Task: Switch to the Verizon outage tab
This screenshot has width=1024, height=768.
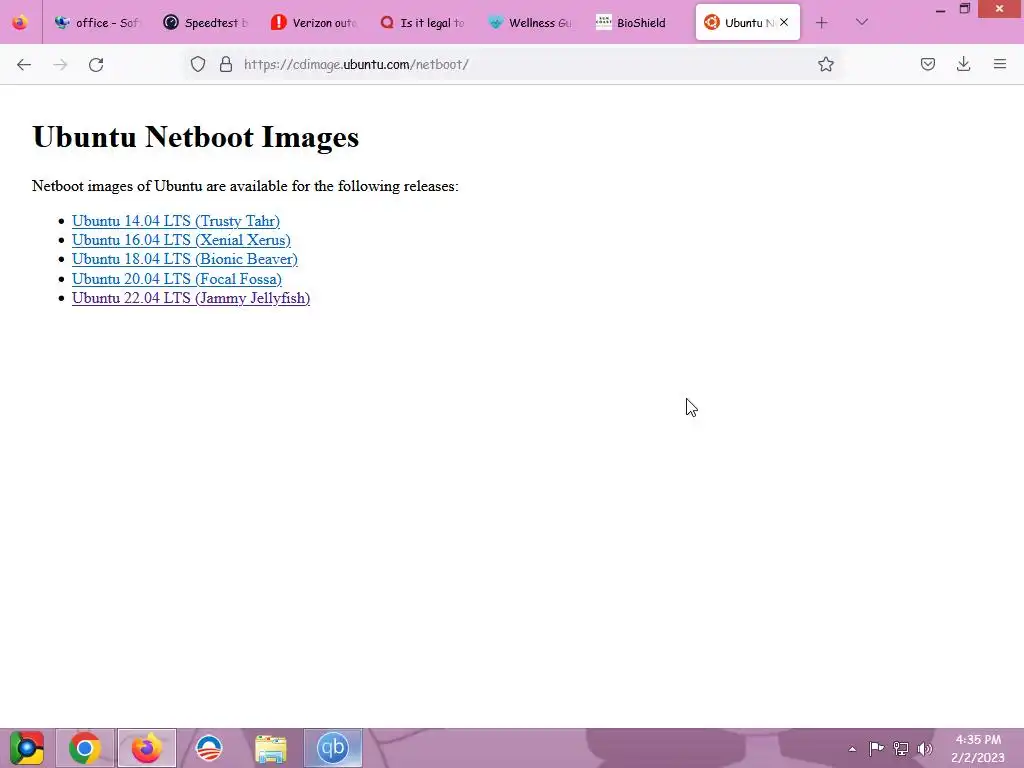Action: point(314,23)
